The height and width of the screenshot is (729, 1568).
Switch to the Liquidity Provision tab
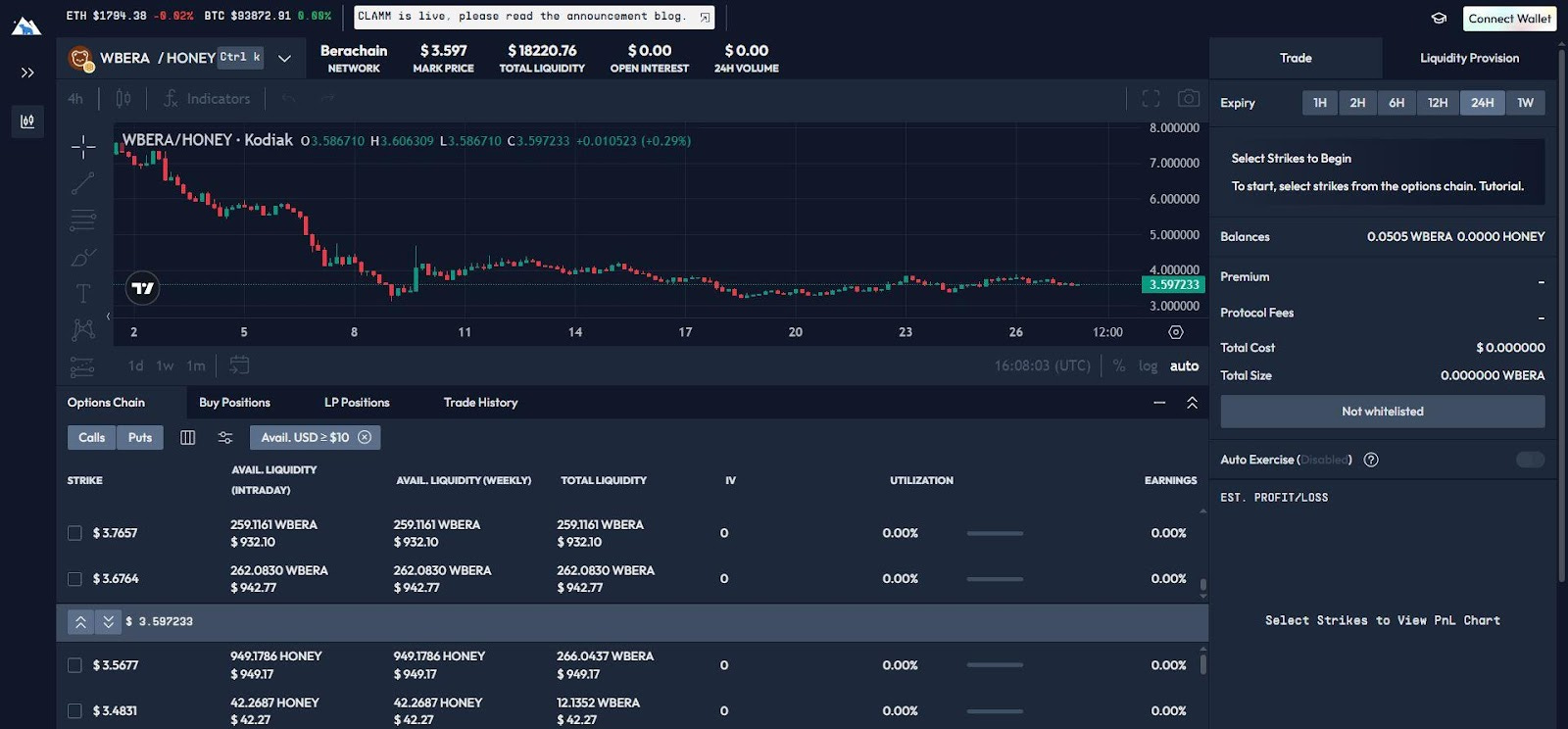click(1469, 59)
